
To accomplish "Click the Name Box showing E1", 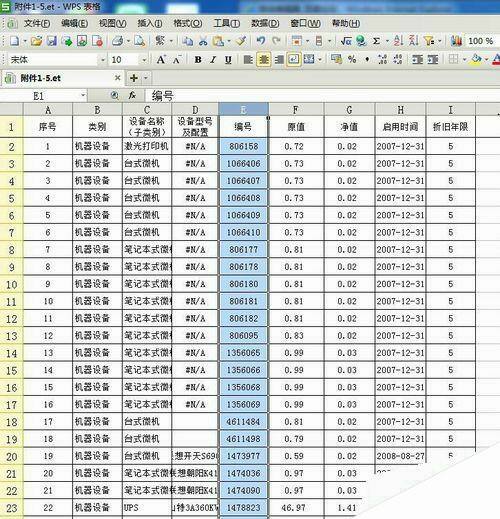I will click(39, 96).
